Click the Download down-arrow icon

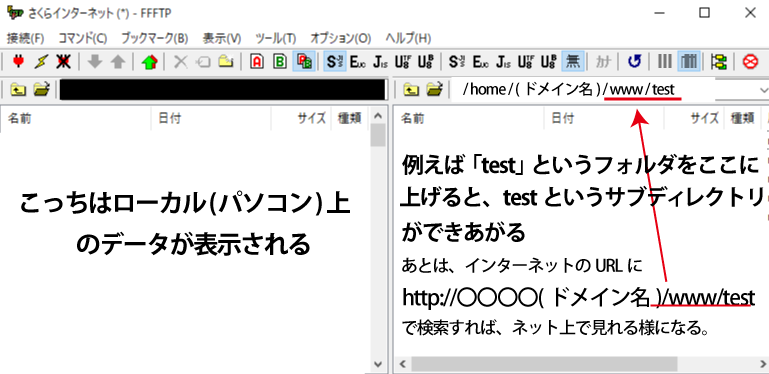tap(95, 62)
